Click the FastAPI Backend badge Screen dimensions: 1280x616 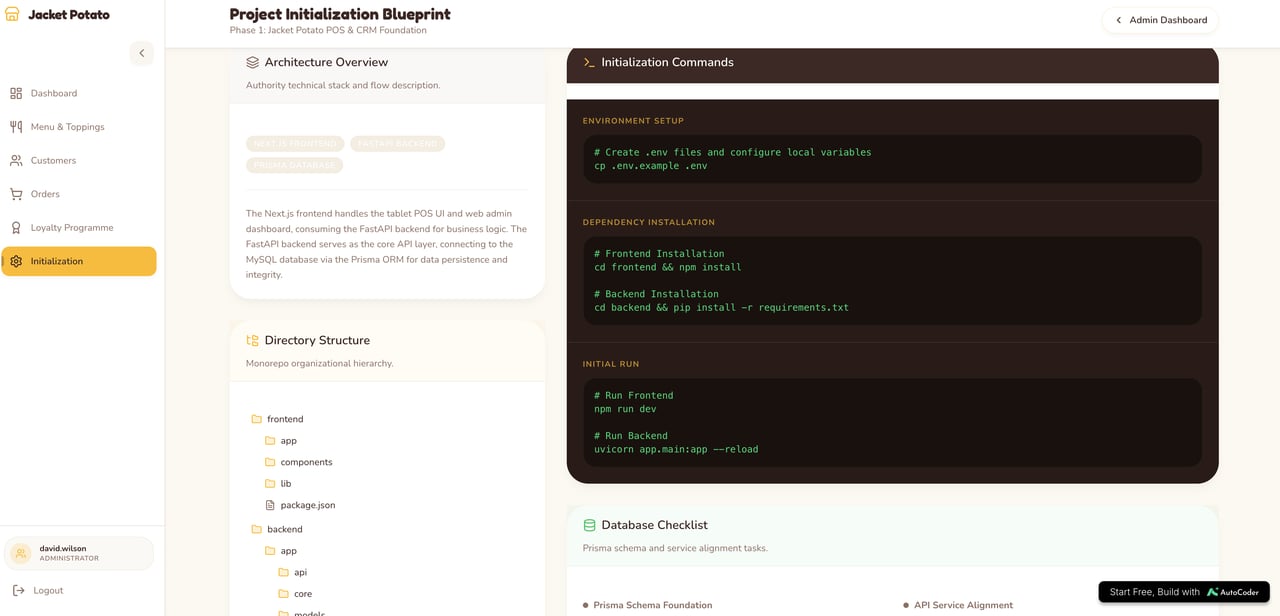[397, 144]
